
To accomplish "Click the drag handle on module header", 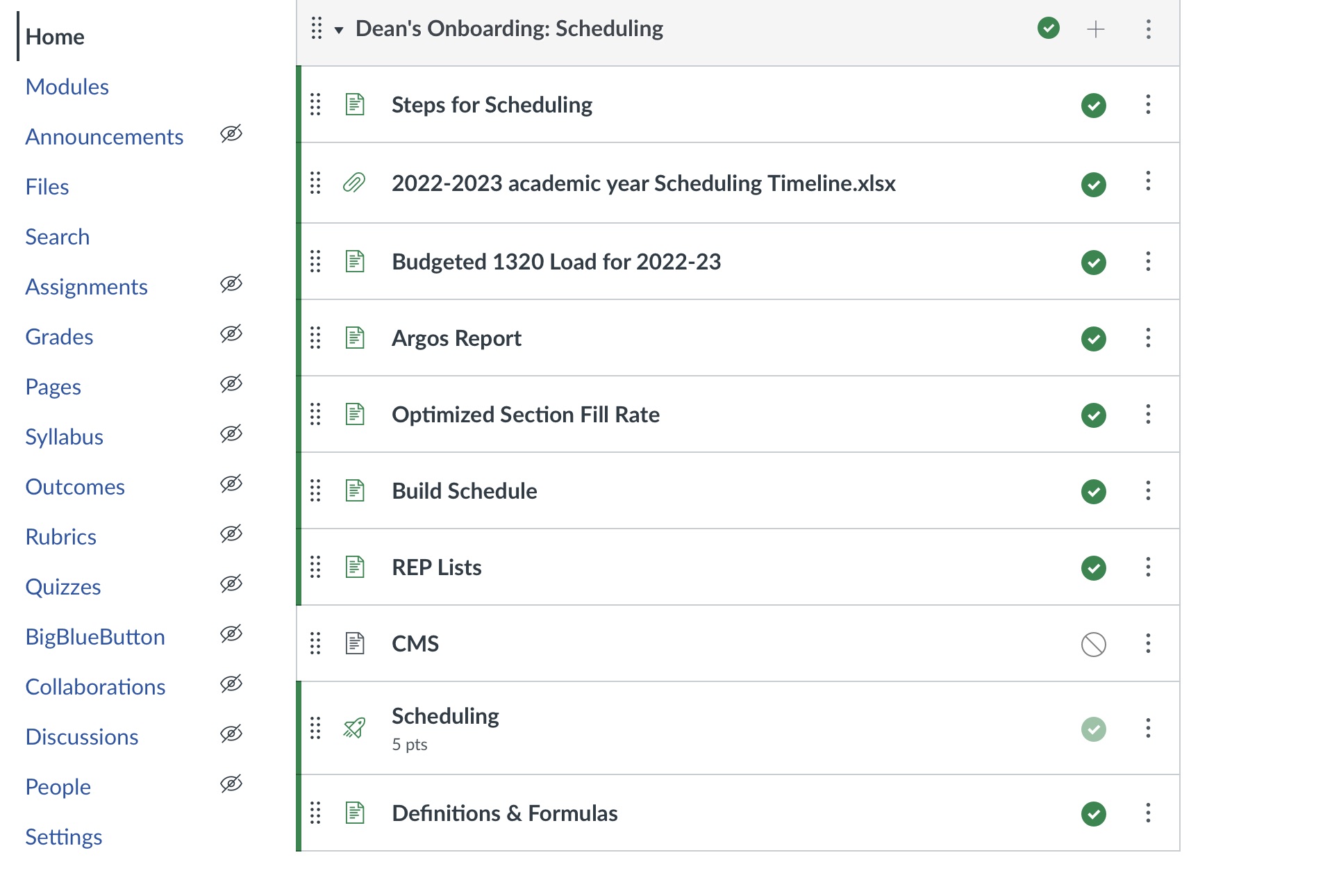I will 317,28.
